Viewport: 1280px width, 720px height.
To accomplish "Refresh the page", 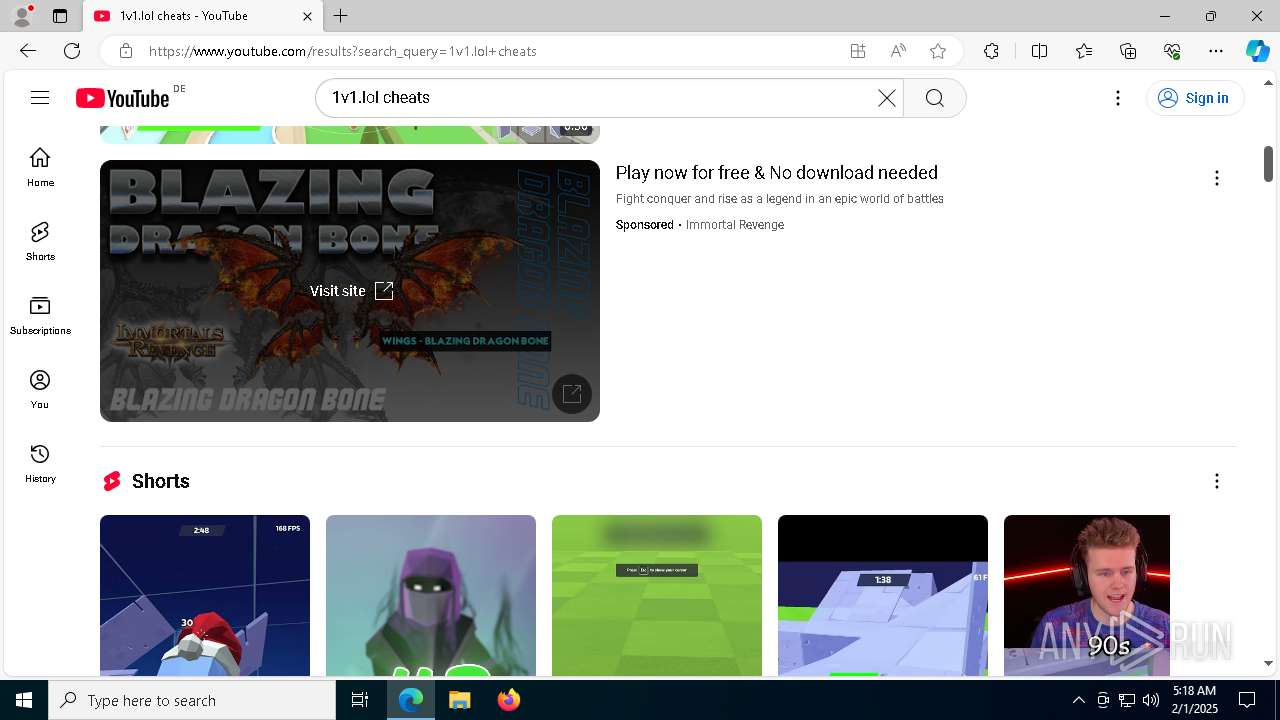I will pyautogui.click(x=72, y=51).
